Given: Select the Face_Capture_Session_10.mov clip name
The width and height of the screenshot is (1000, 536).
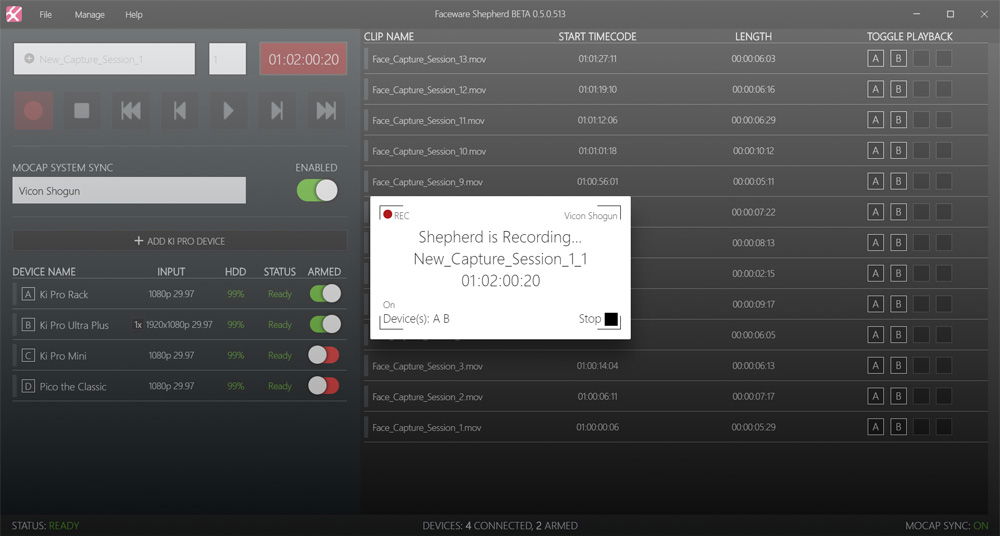Looking at the screenshot, I should point(429,151).
